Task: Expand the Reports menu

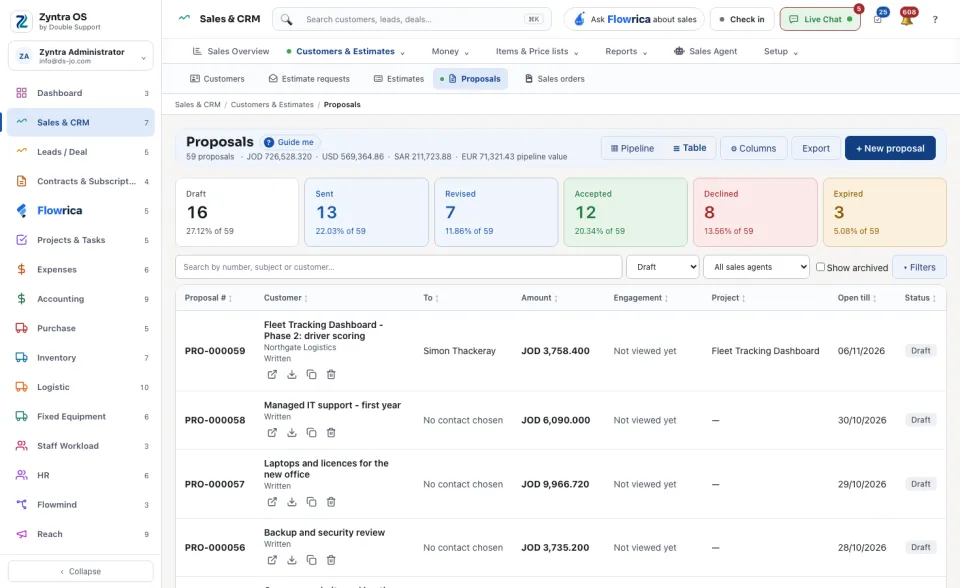Action: click(626, 51)
